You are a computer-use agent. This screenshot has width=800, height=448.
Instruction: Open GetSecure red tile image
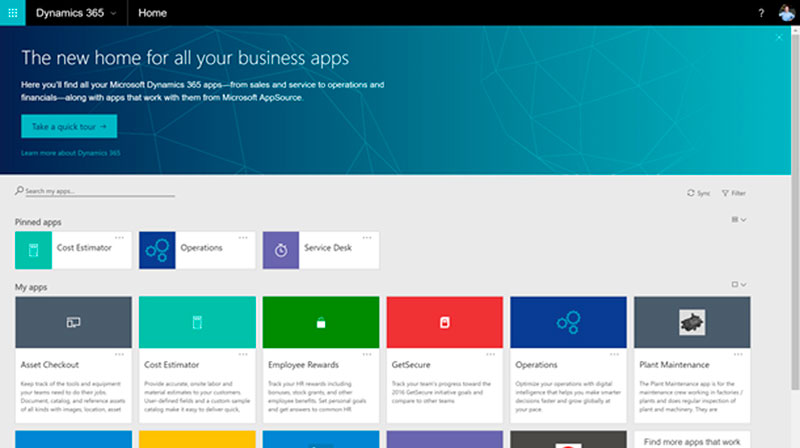[x=444, y=322]
